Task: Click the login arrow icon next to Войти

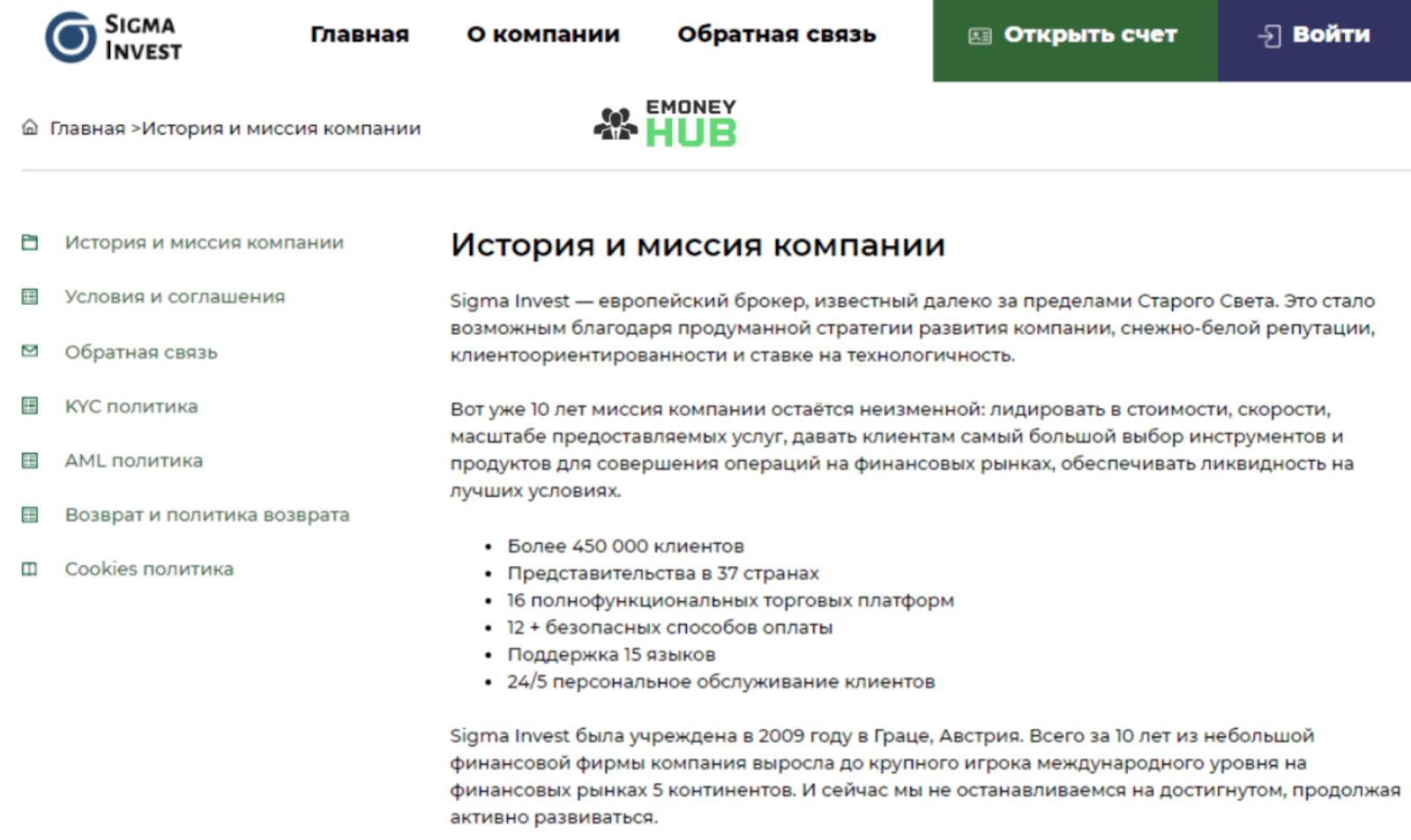Action: point(1269,36)
